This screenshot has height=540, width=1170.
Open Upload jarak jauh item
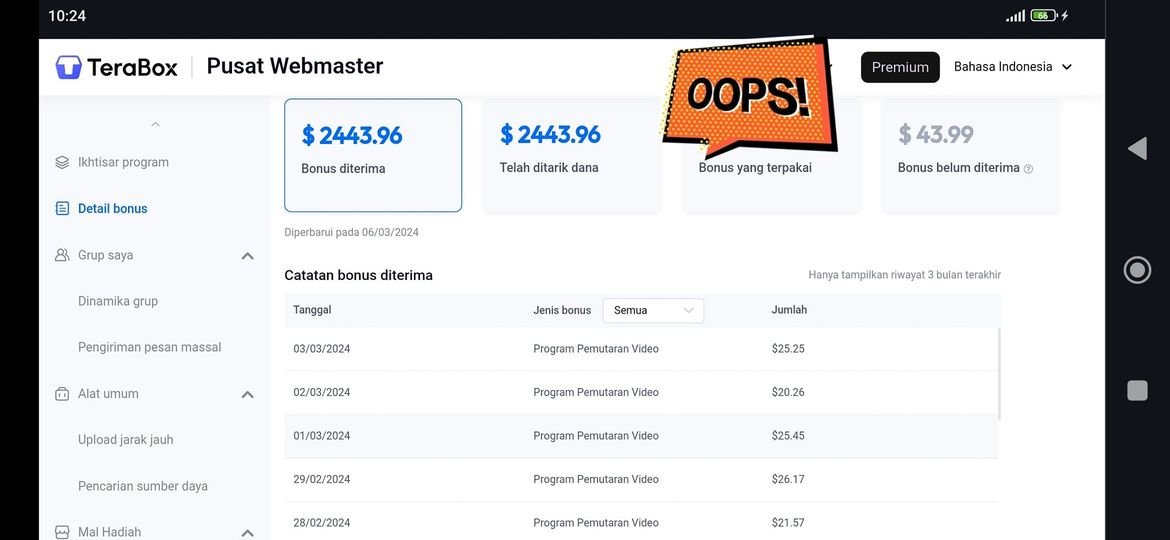125,440
